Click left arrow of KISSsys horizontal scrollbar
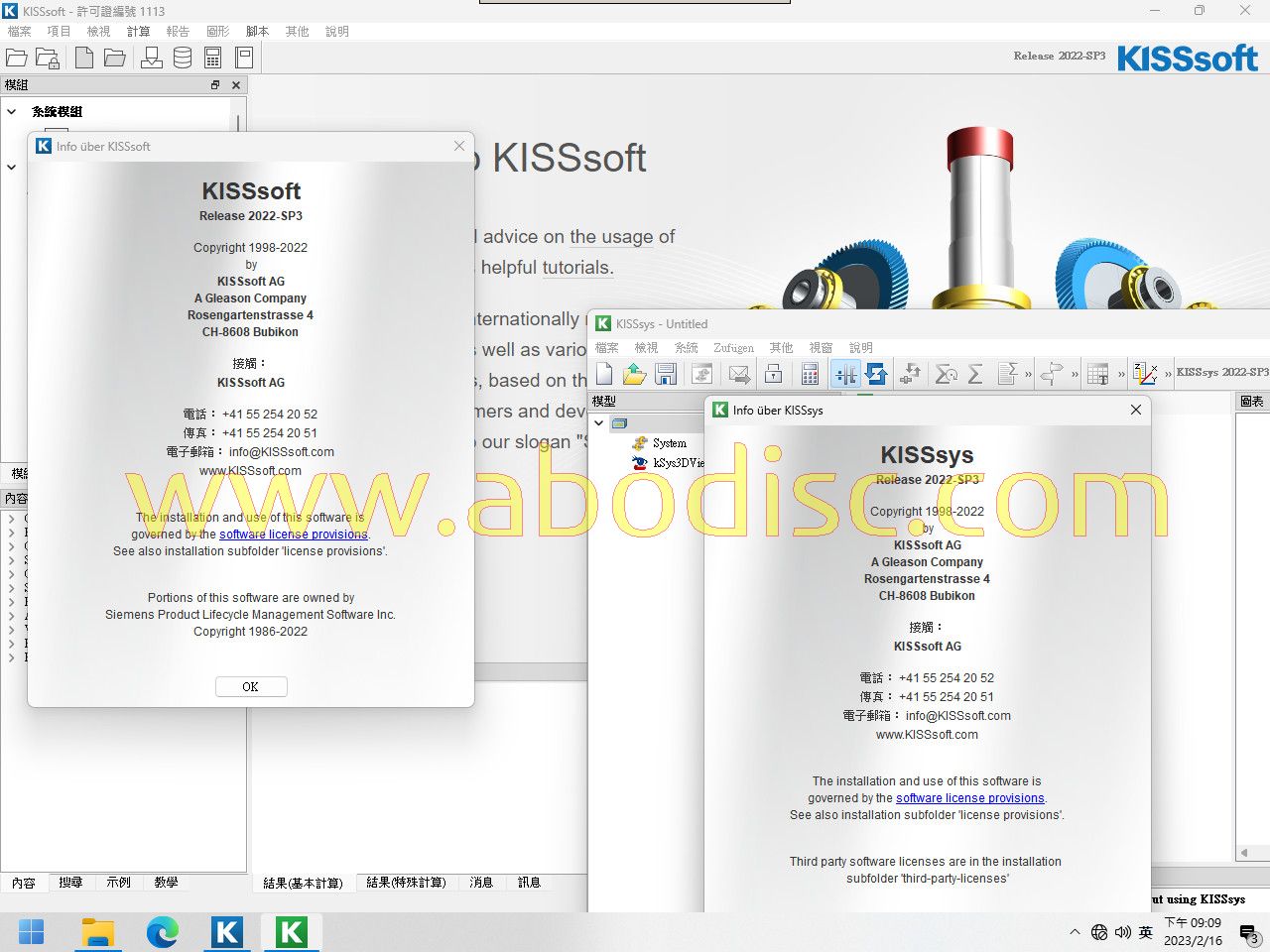The width and height of the screenshot is (1270, 952). [1244, 853]
